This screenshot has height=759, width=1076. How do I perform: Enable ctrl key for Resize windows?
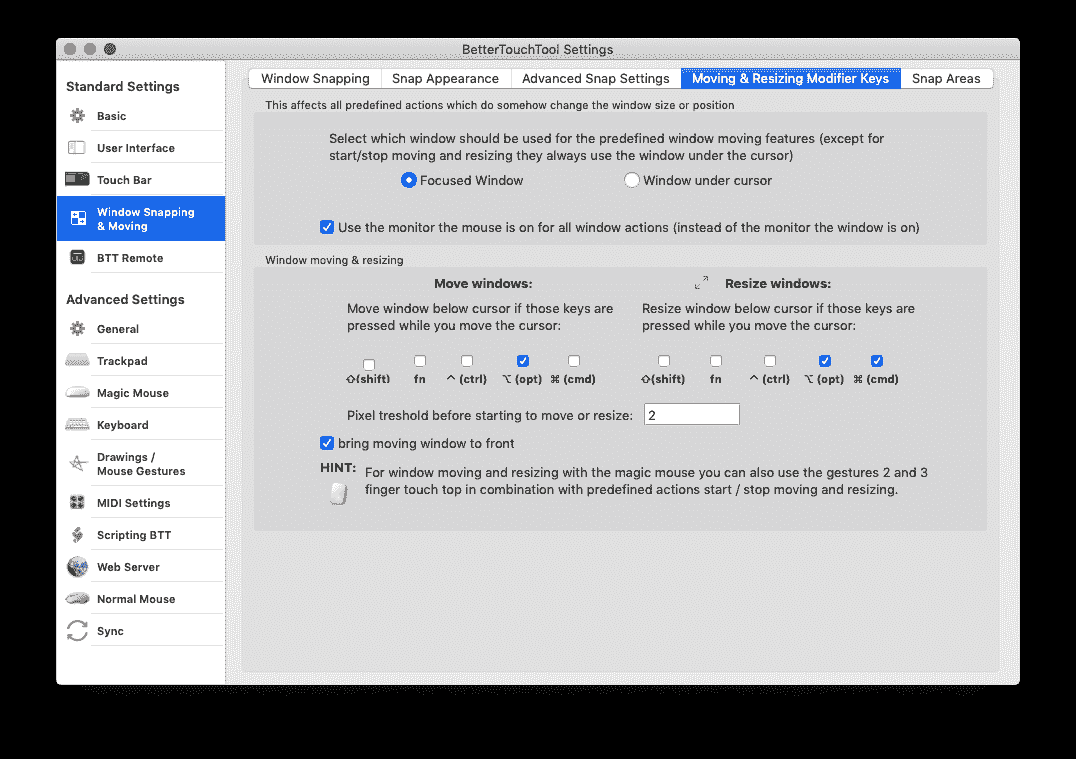pos(770,360)
